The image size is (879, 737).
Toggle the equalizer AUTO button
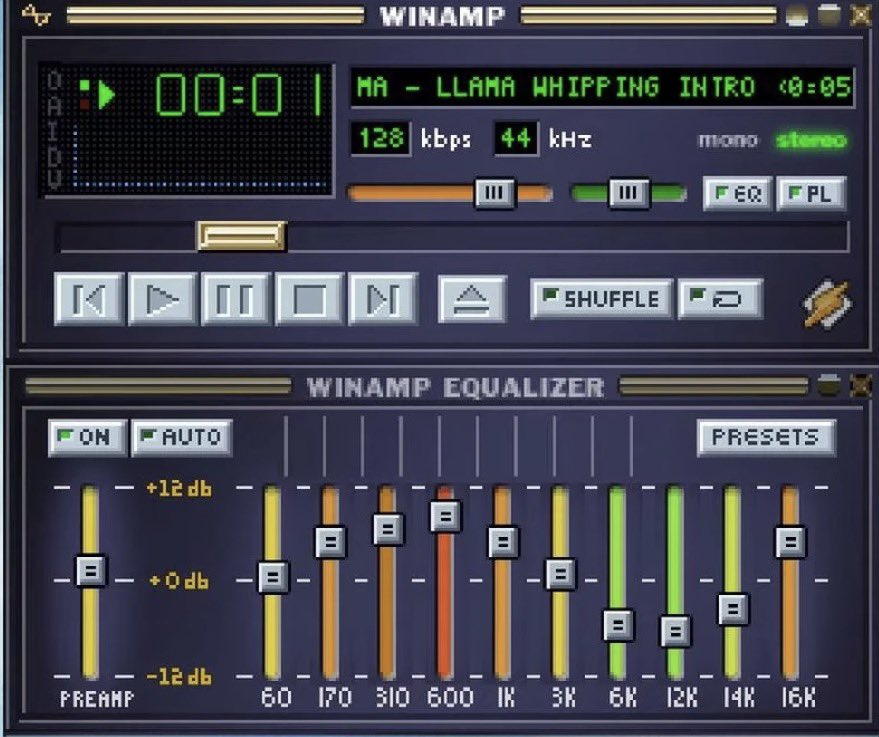(x=182, y=437)
